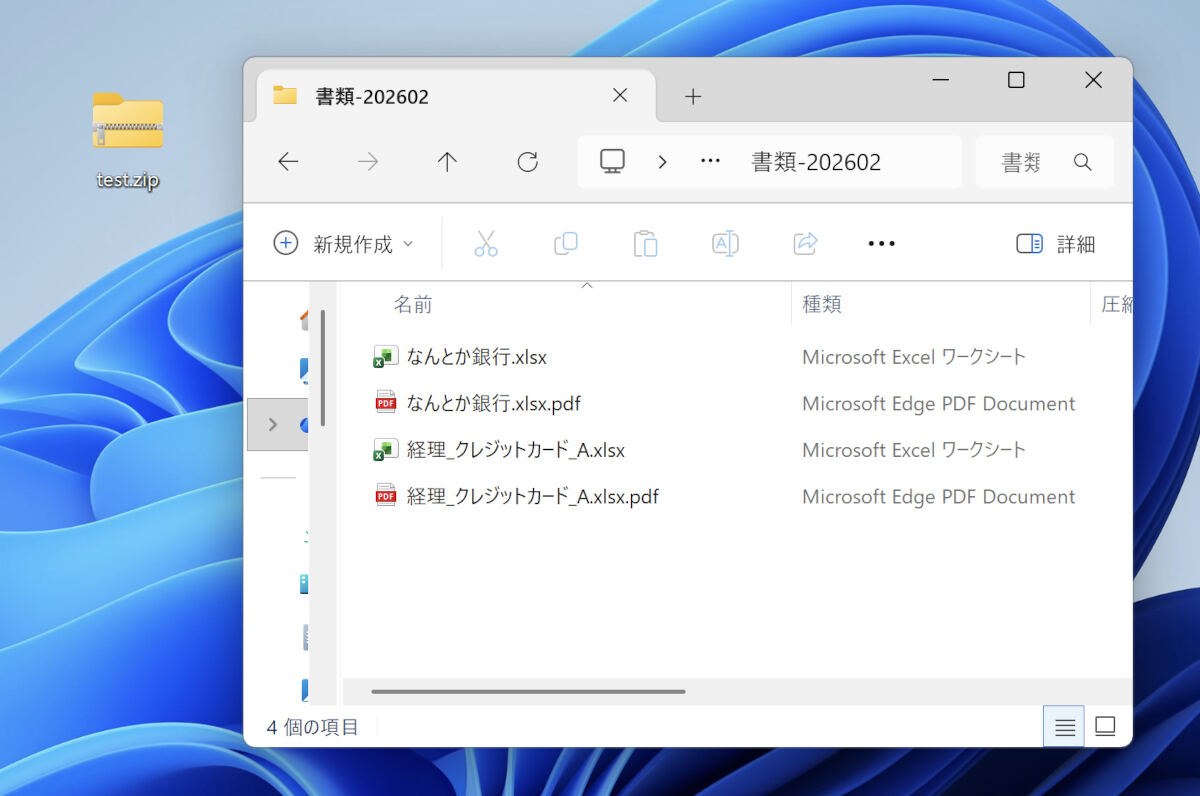Select the Copy icon in the toolbar
The image size is (1200, 796).
pyautogui.click(x=565, y=243)
